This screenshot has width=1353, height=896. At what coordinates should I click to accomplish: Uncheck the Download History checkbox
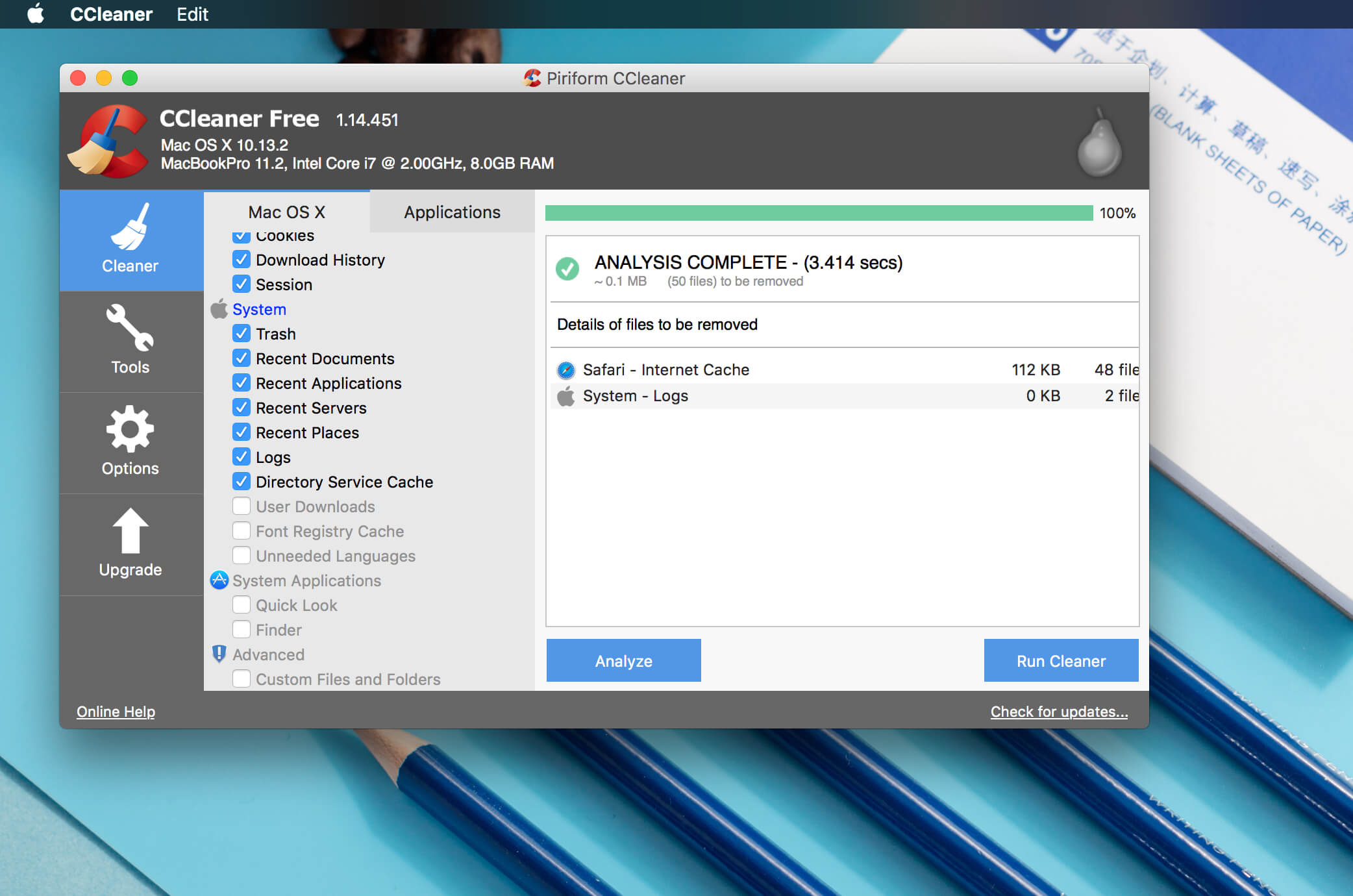[242, 259]
